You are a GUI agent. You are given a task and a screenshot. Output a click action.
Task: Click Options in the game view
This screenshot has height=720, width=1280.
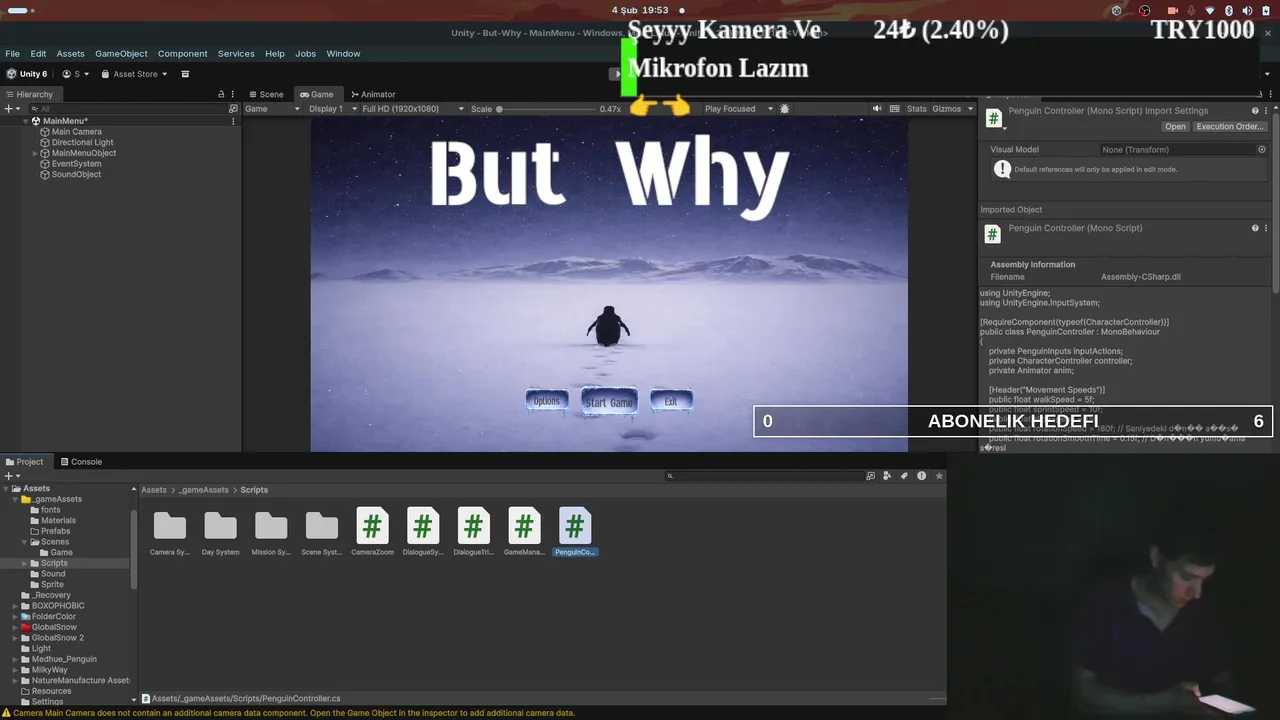pos(547,401)
